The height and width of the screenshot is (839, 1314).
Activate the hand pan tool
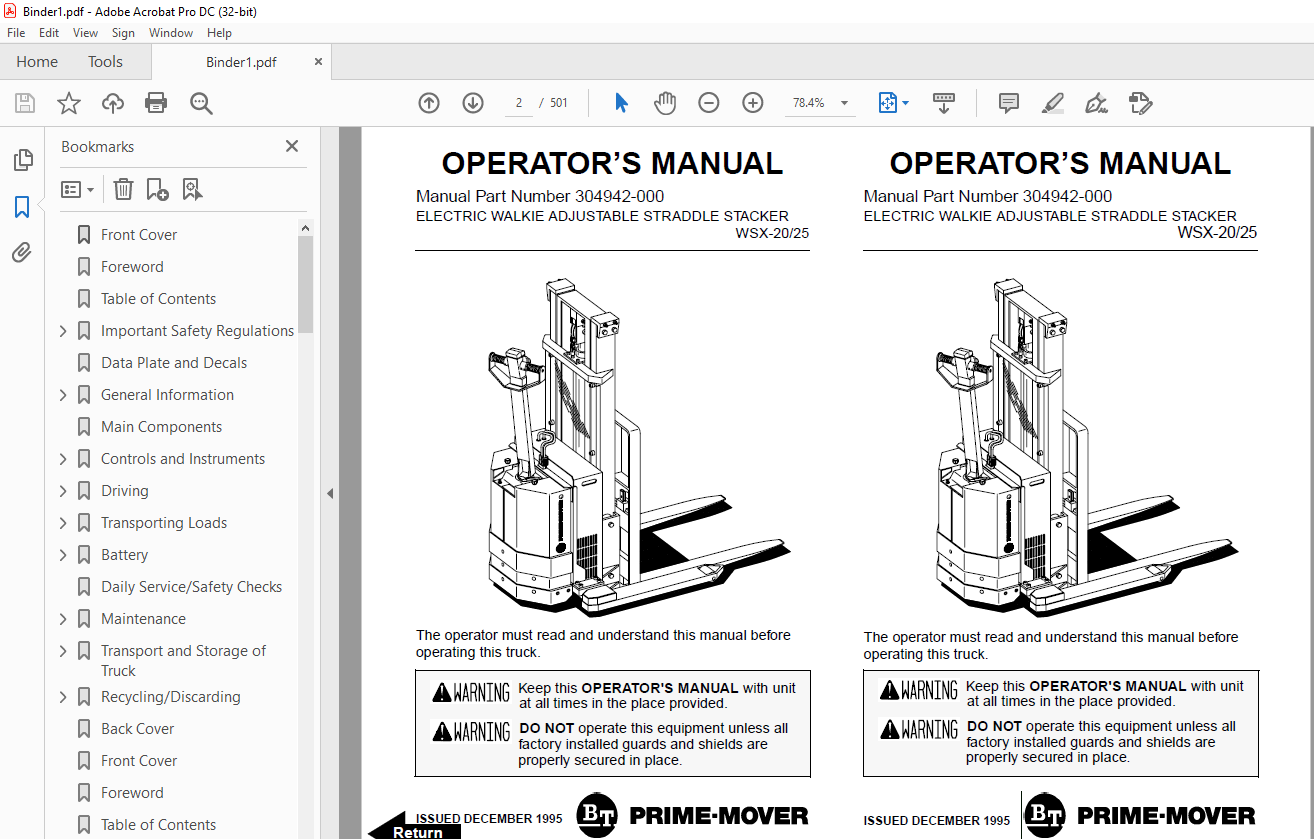[665, 103]
